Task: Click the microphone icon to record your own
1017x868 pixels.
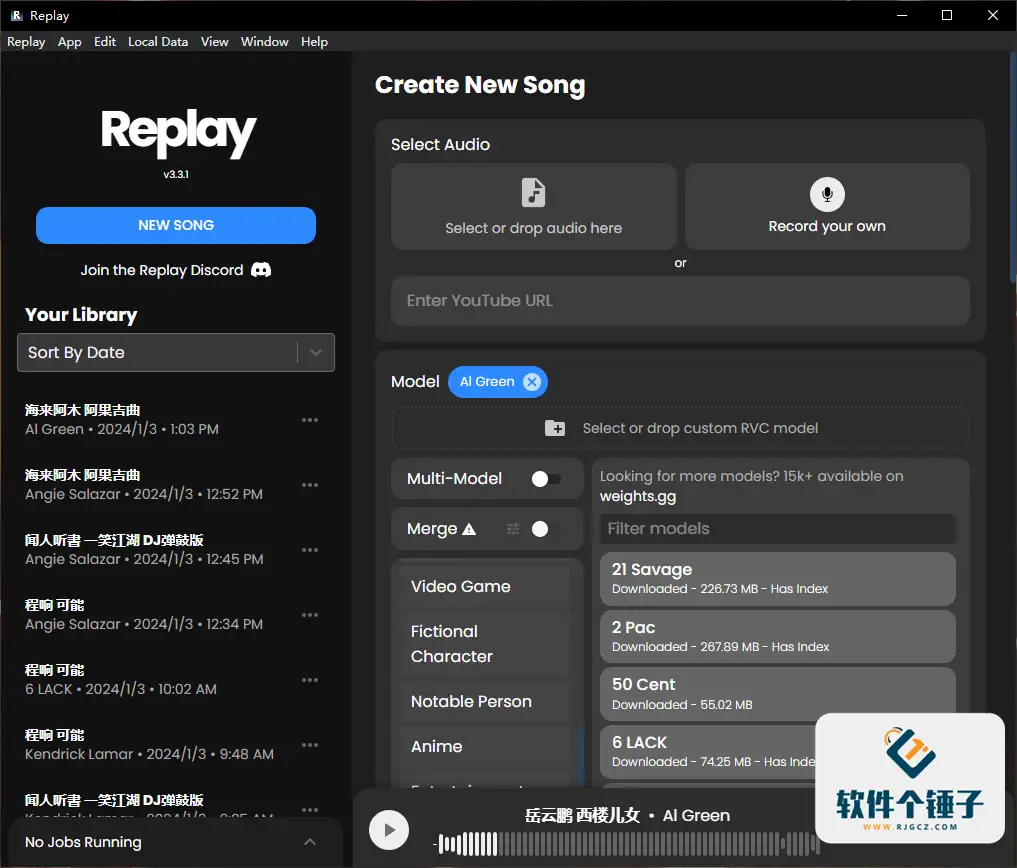Action: pyautogui.click(x=827, y=194)
